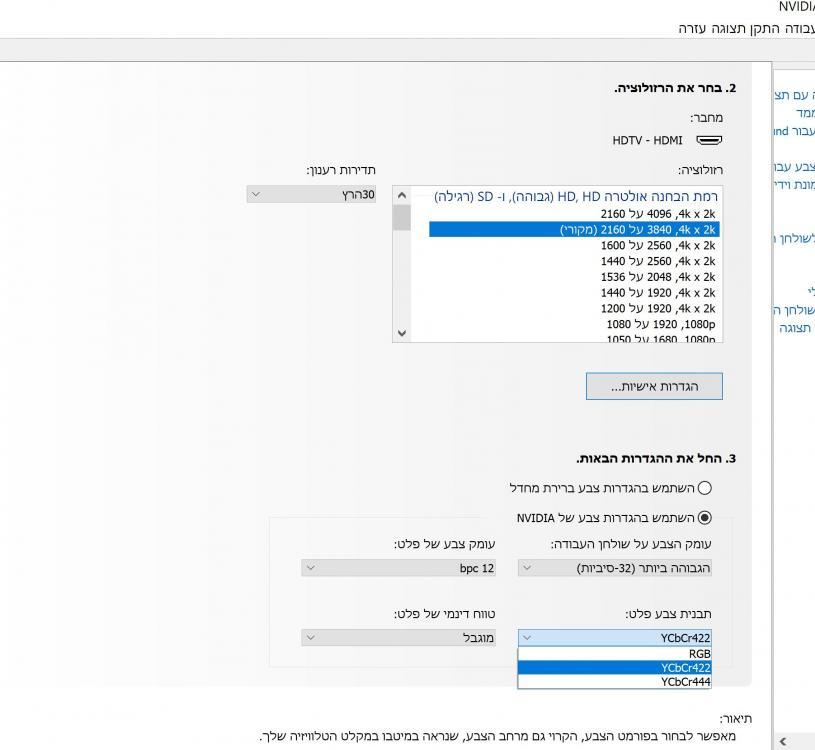Select the NVIDIA color settings radio button
This screenshot has width=815, height=750.
point(705,518)
